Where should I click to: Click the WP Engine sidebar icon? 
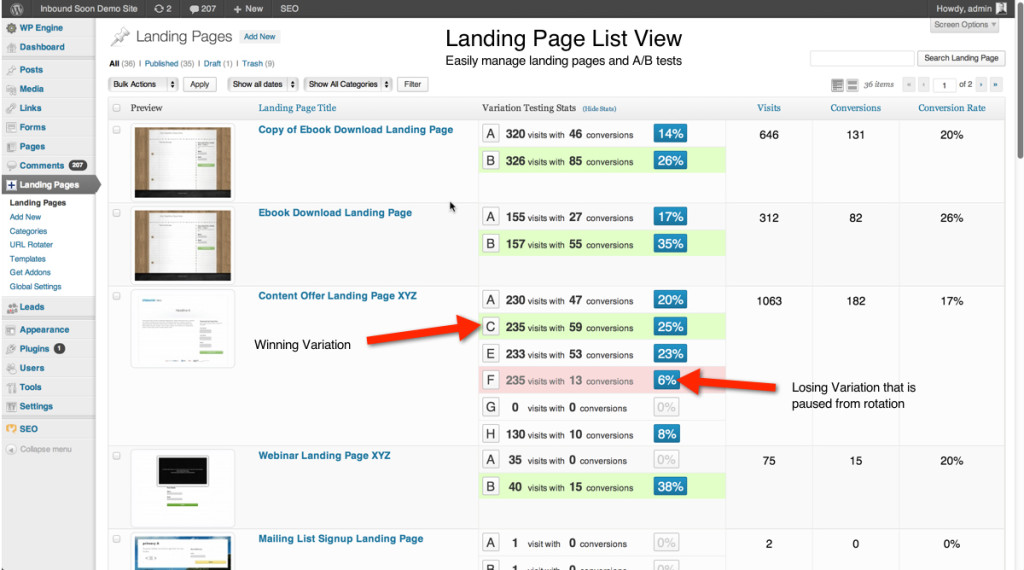tap(11, 28)
